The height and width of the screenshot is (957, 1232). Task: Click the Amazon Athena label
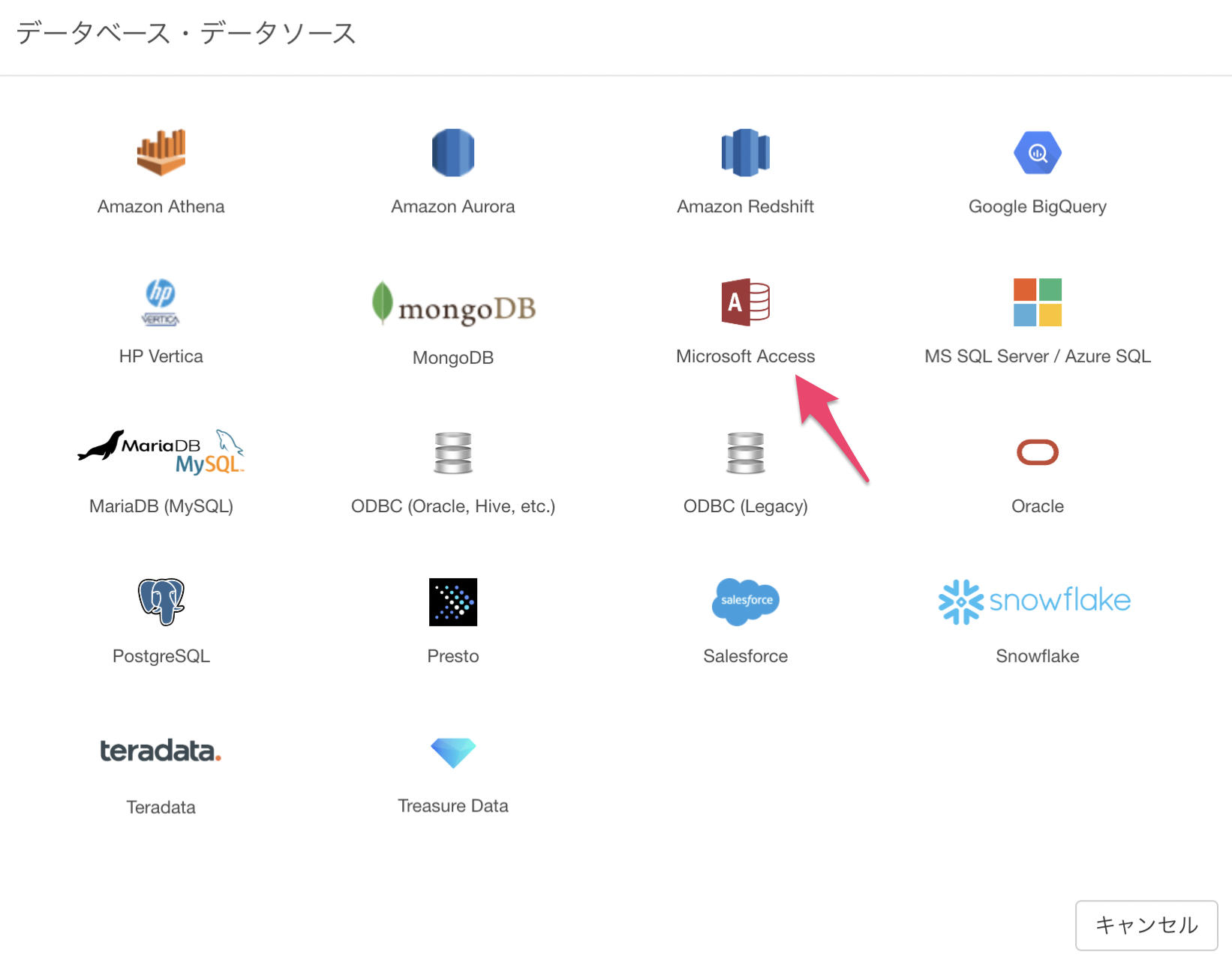tap(161, 206)
